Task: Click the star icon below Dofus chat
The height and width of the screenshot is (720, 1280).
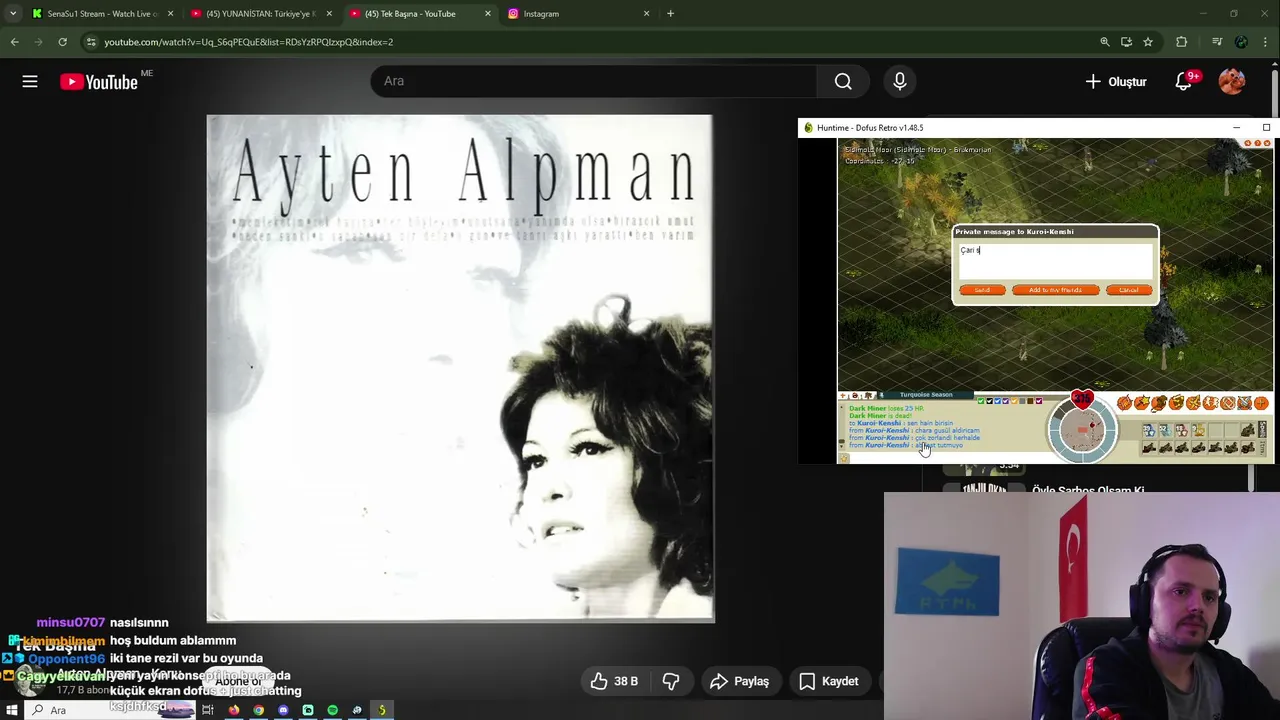Action: point(843,458)
